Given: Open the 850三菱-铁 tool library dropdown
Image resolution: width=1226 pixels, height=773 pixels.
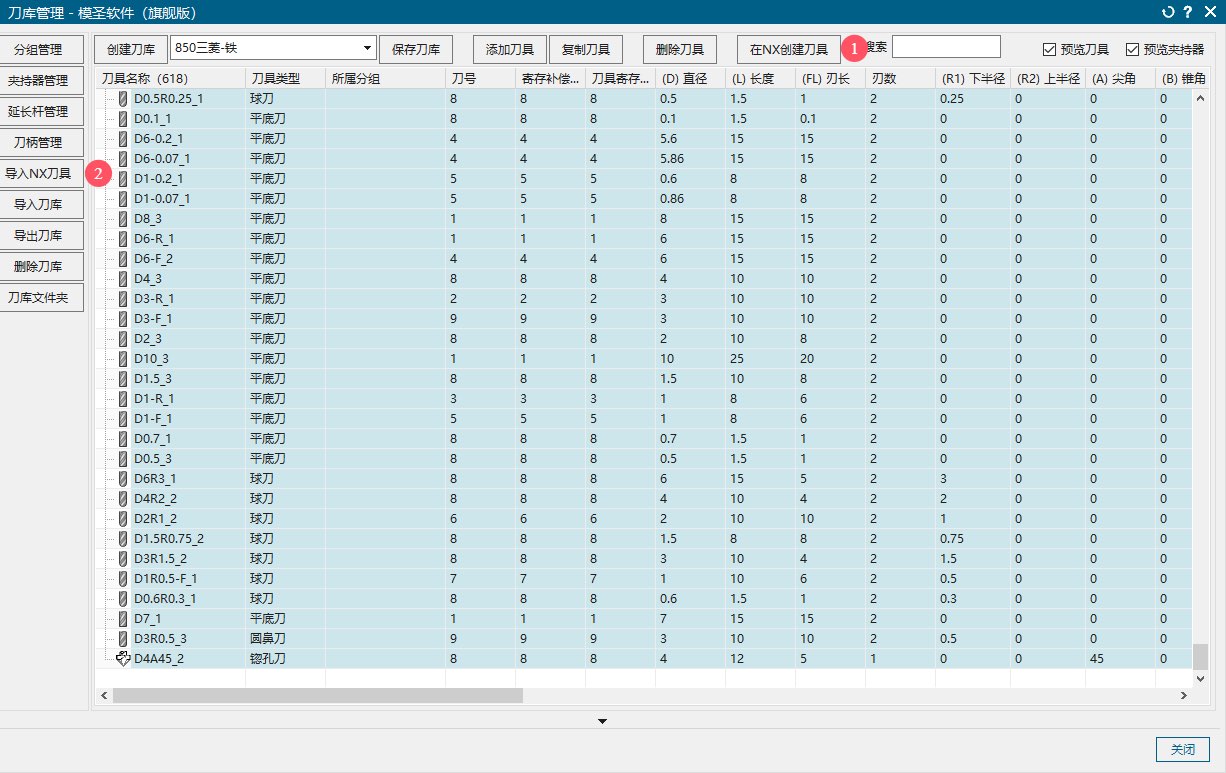Looking at the screenshot, I should pos(274,47).
